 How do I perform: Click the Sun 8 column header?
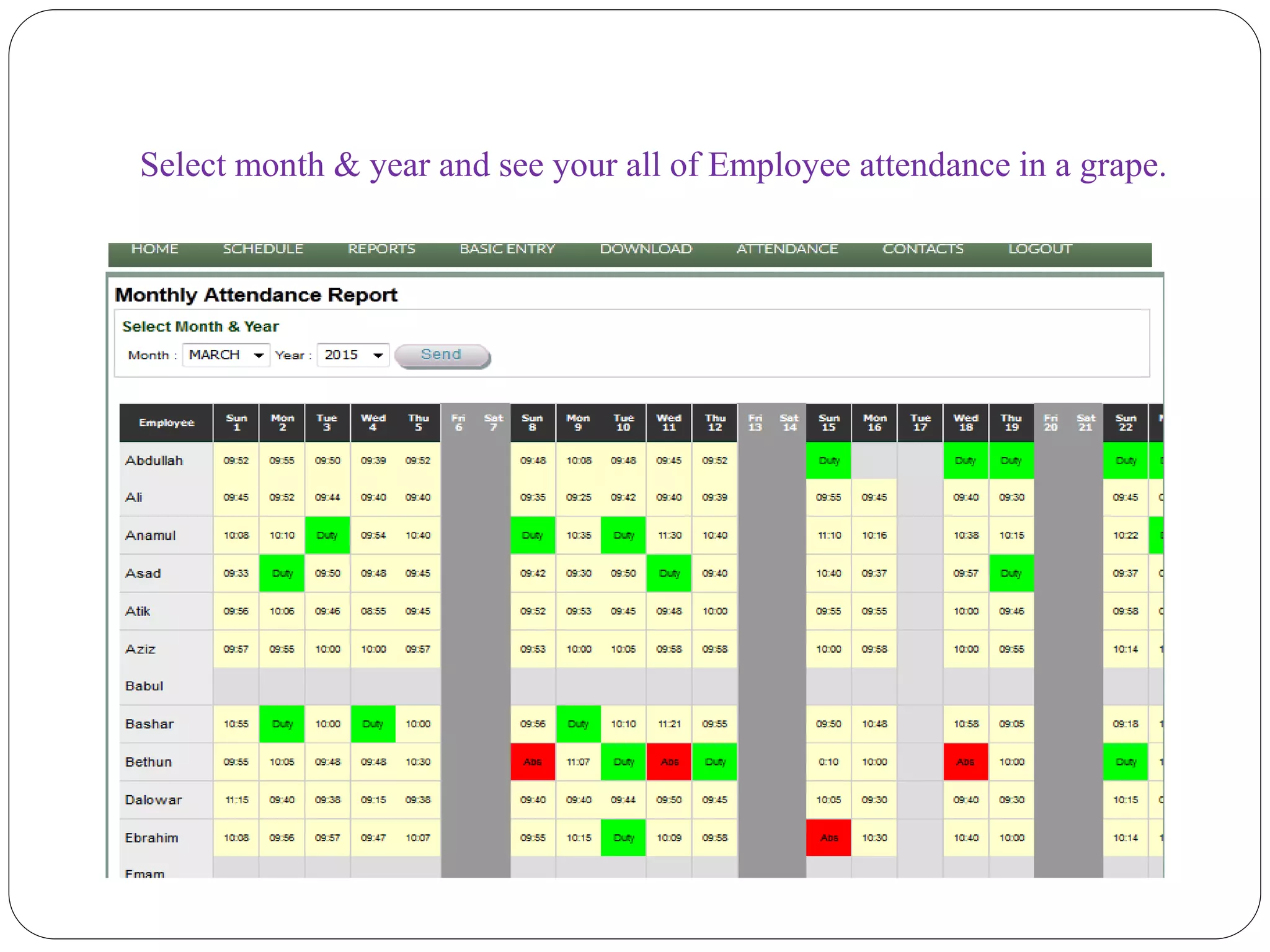click(533, 423)
